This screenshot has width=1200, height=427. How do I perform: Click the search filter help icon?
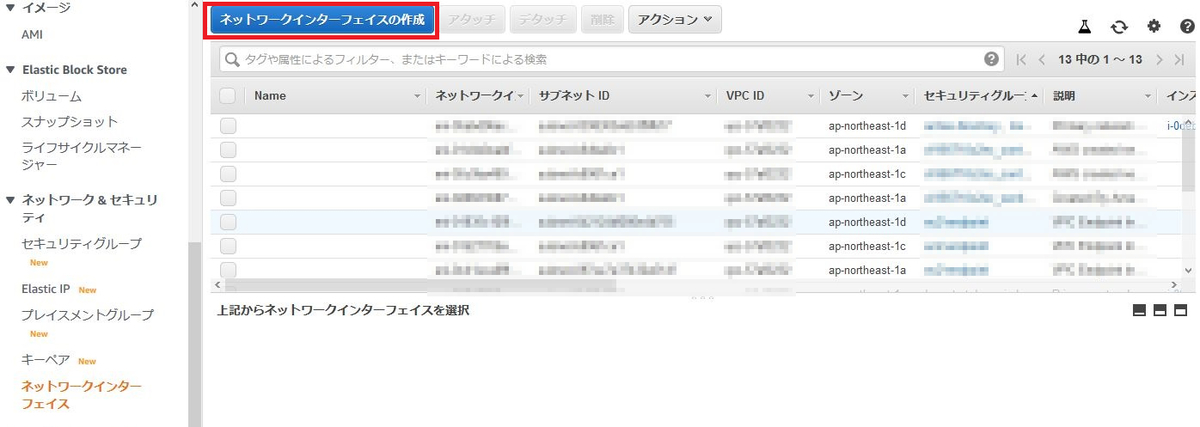(992, 59)
